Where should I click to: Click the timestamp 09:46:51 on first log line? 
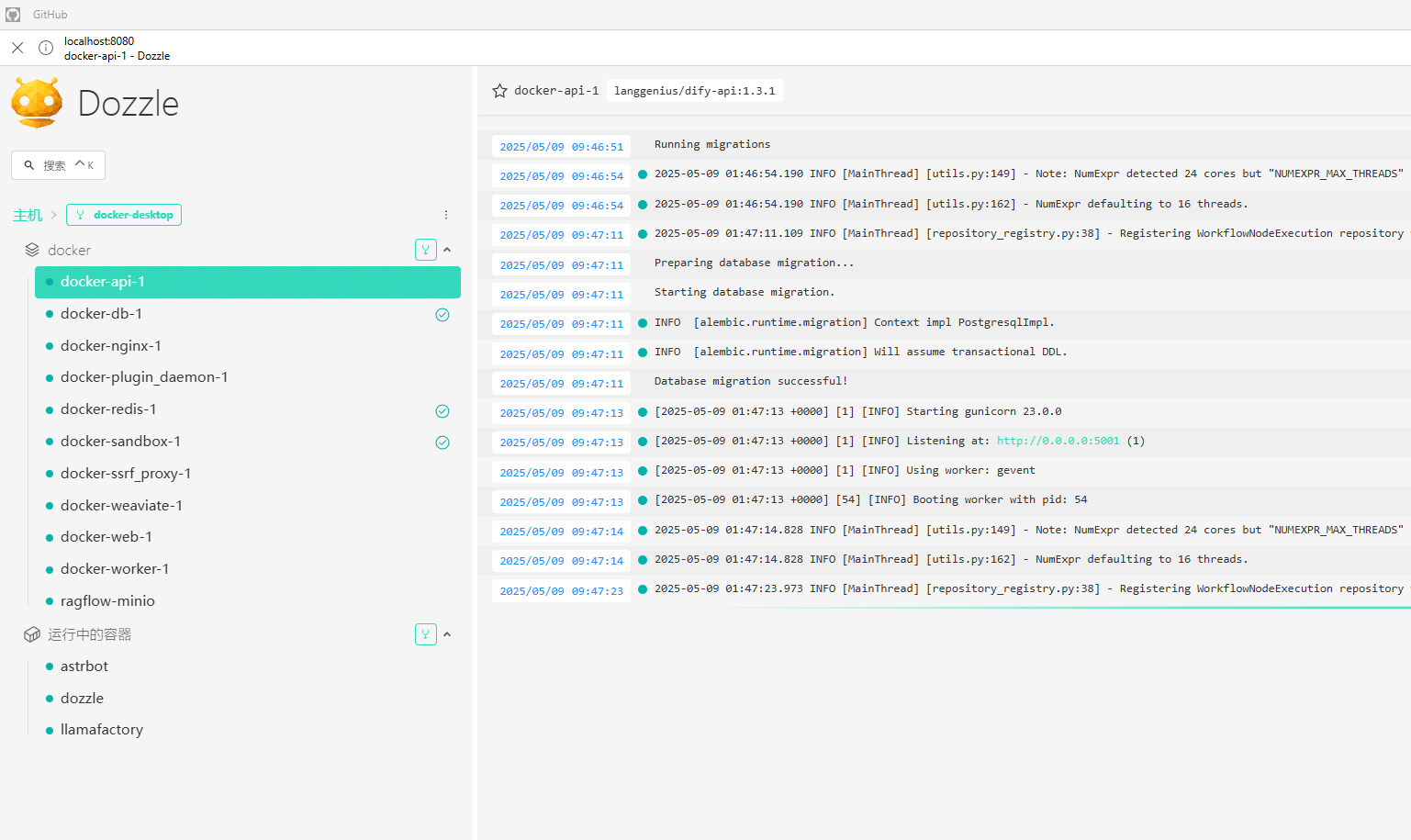pyautogui.click(x=561, y=147)
